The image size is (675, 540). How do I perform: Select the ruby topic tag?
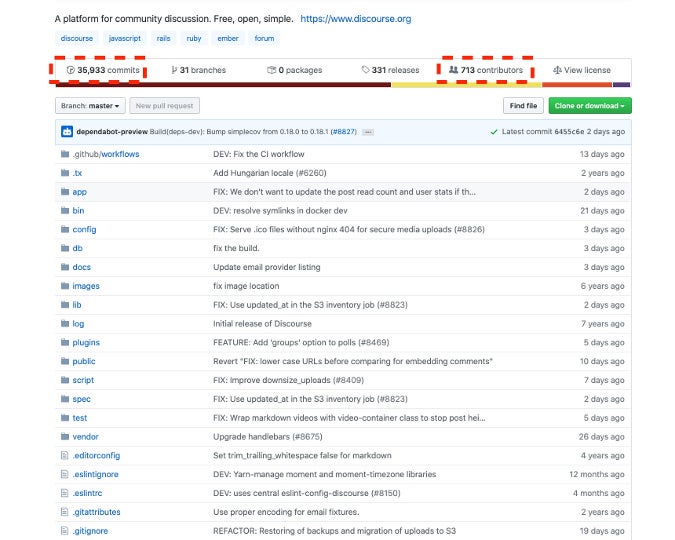tap(194, 38)
